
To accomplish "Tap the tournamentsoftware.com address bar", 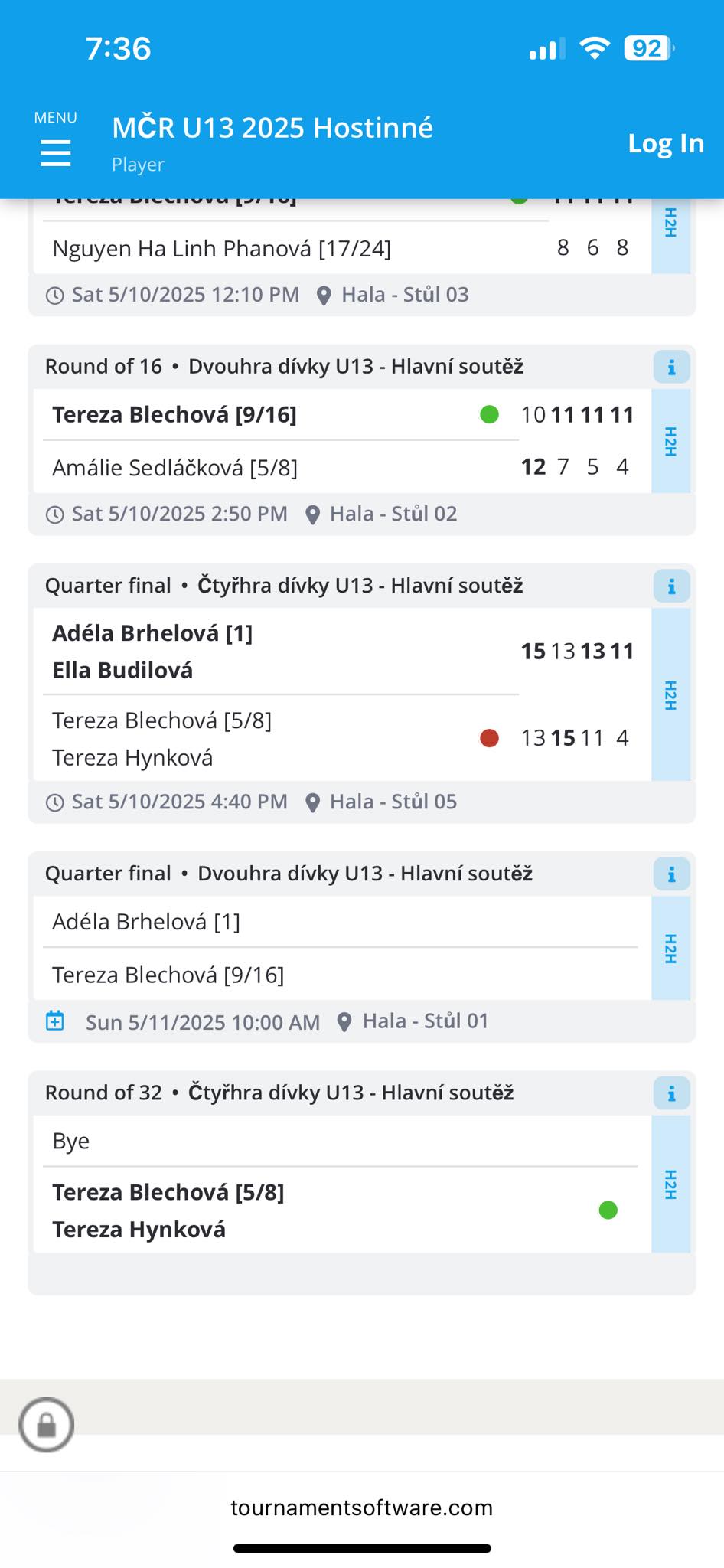I will [x=362, y=1508].
